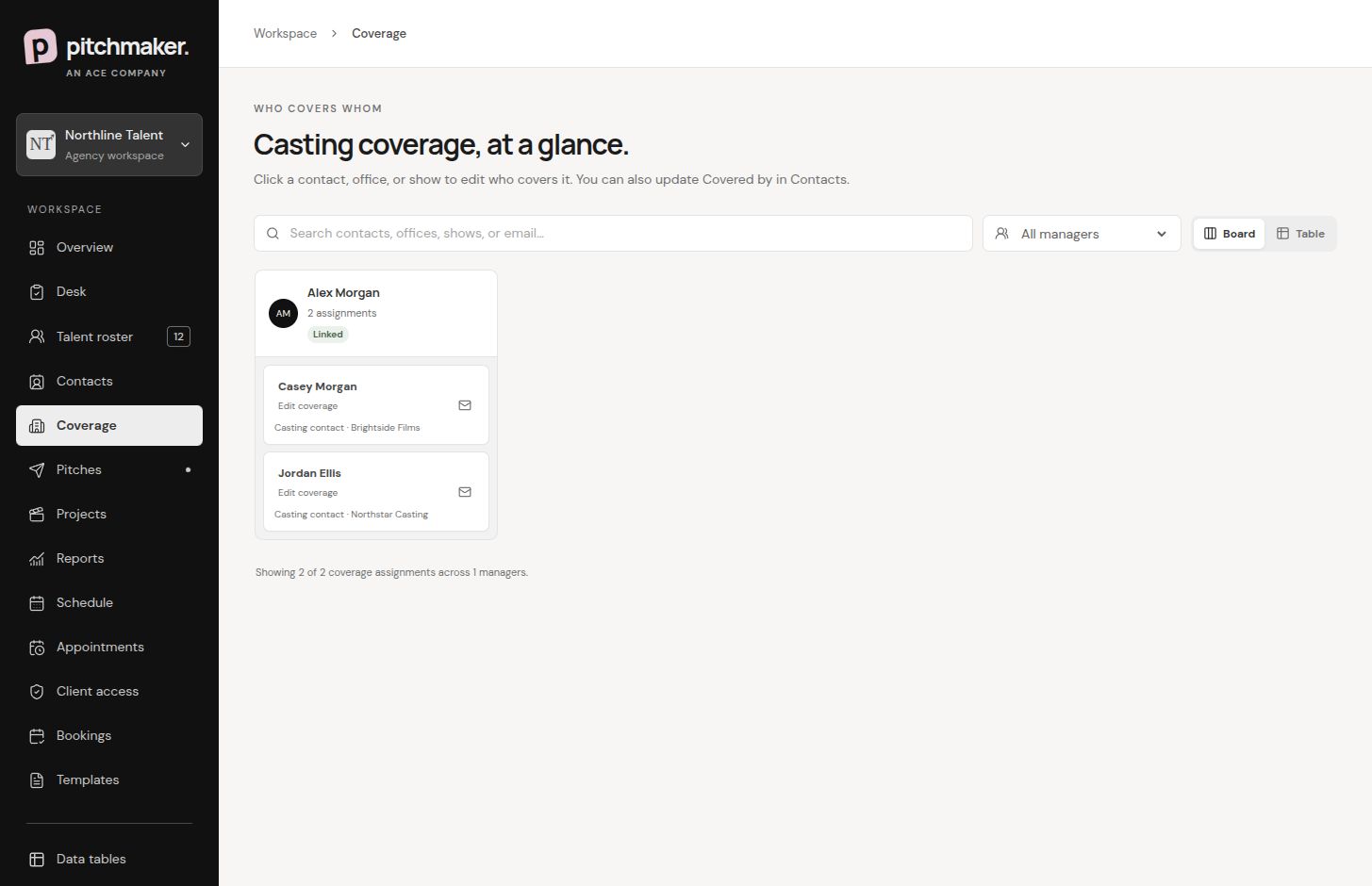This screenshot has width=1372, height=886.
Task: Open the Northline Talent workspace switcher
Action: [109, 144]
